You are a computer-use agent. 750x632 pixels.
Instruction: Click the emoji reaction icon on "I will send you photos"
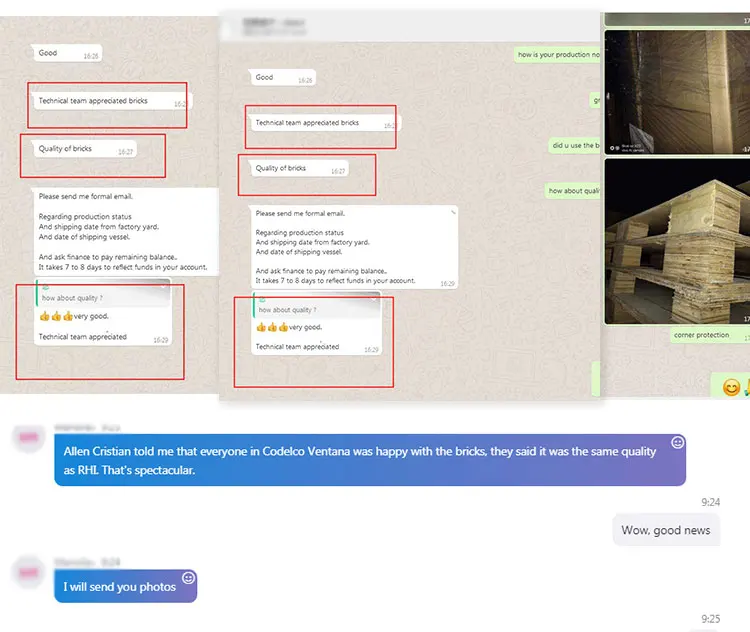(188, 578)
